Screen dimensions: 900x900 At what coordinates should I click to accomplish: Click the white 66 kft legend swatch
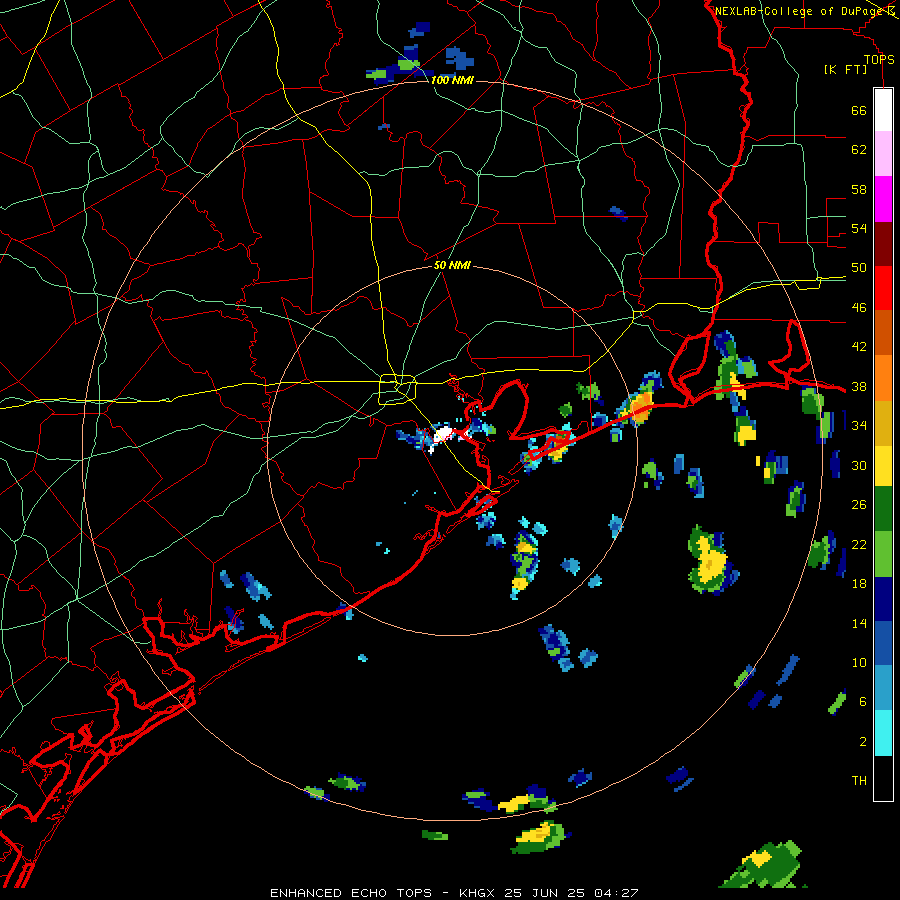(883, 110)
